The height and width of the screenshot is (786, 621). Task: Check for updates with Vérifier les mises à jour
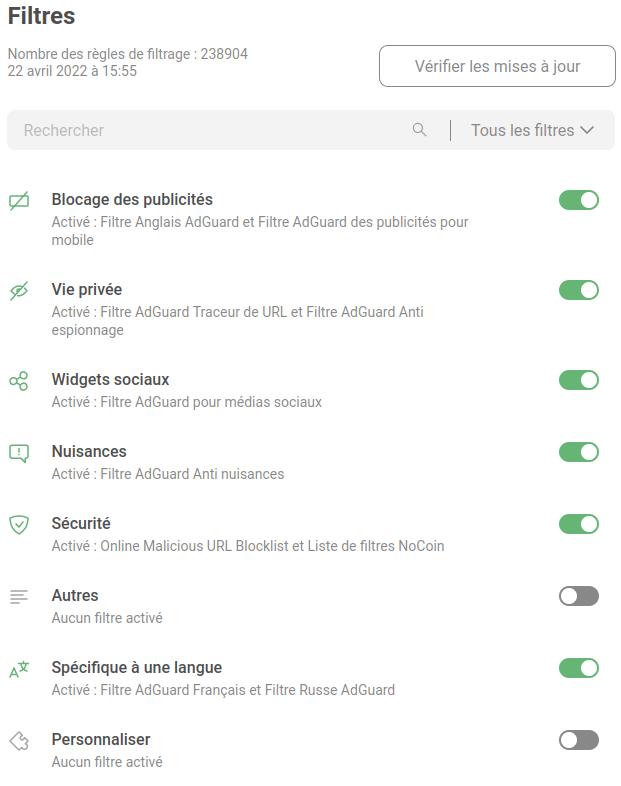click(x=497, y=66)
